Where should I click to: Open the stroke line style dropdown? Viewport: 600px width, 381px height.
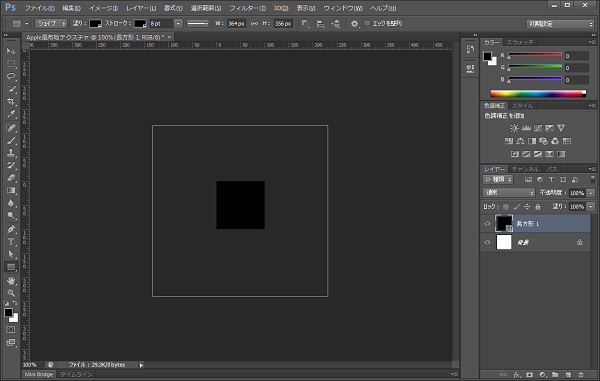[x=198, y=24]
